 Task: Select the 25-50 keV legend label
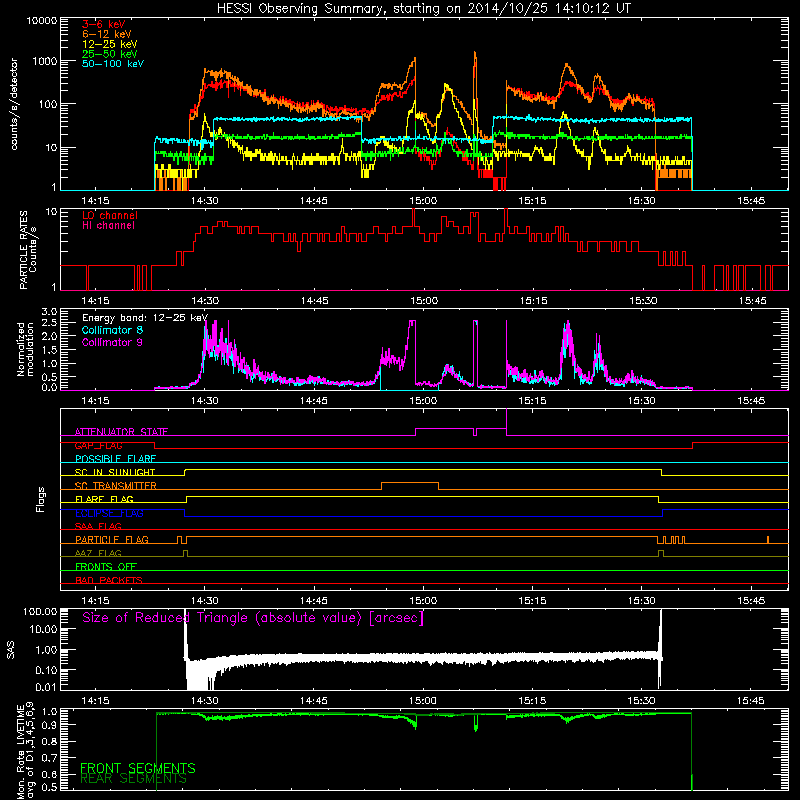(x=110, y=54)
